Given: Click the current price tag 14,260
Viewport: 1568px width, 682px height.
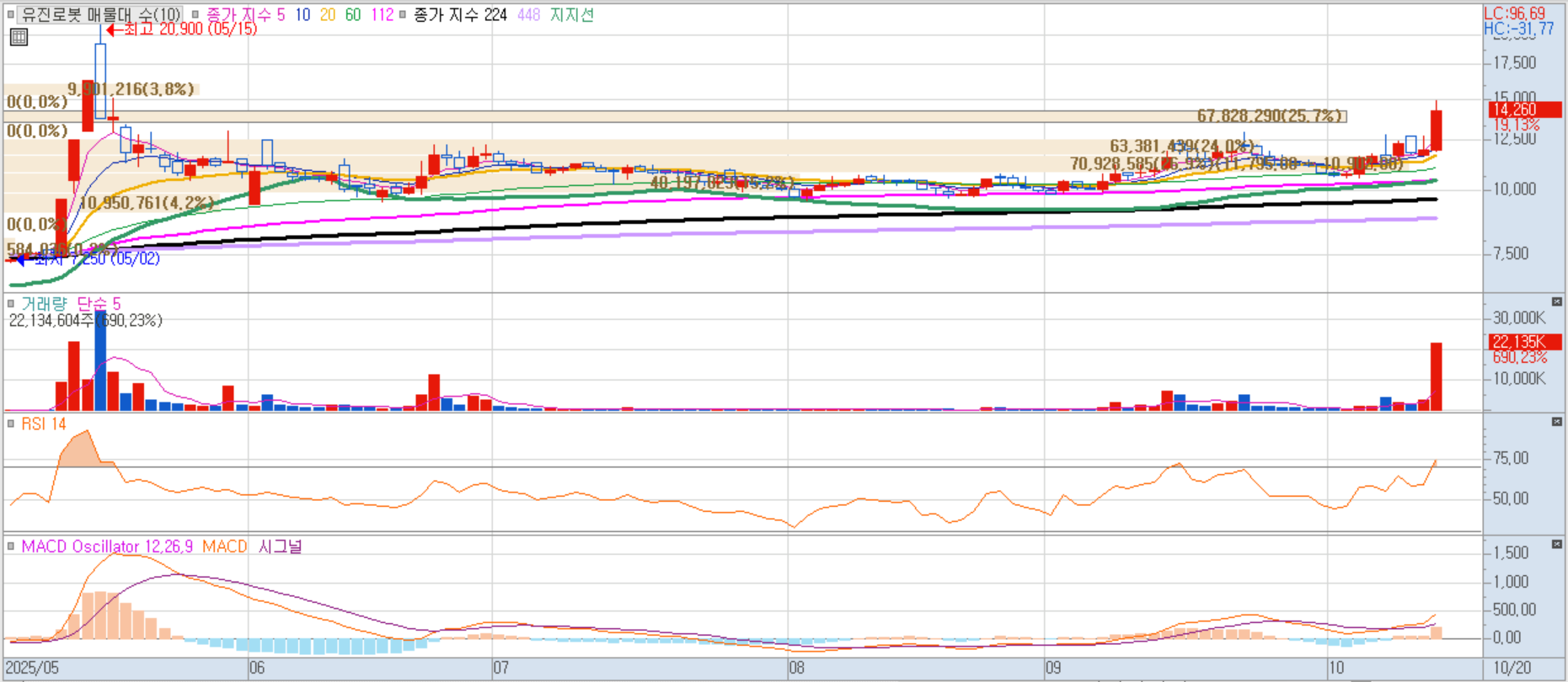Looking at the screenshot, I should pyautogui.click(x=1524, y=109).
